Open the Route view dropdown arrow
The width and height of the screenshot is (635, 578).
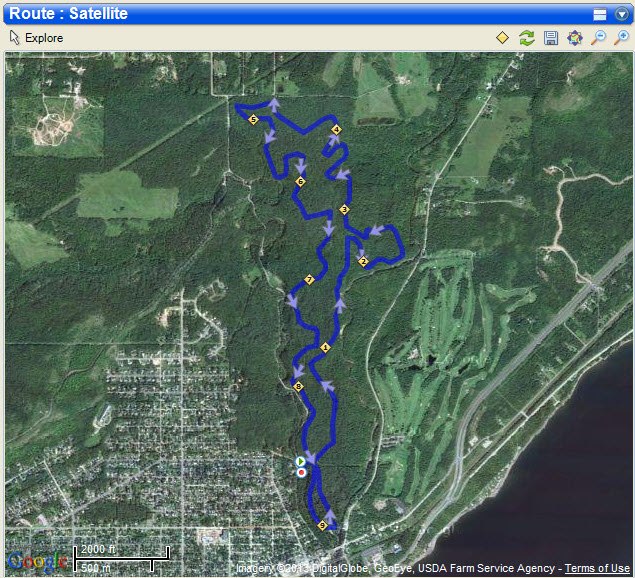(622, 14)
